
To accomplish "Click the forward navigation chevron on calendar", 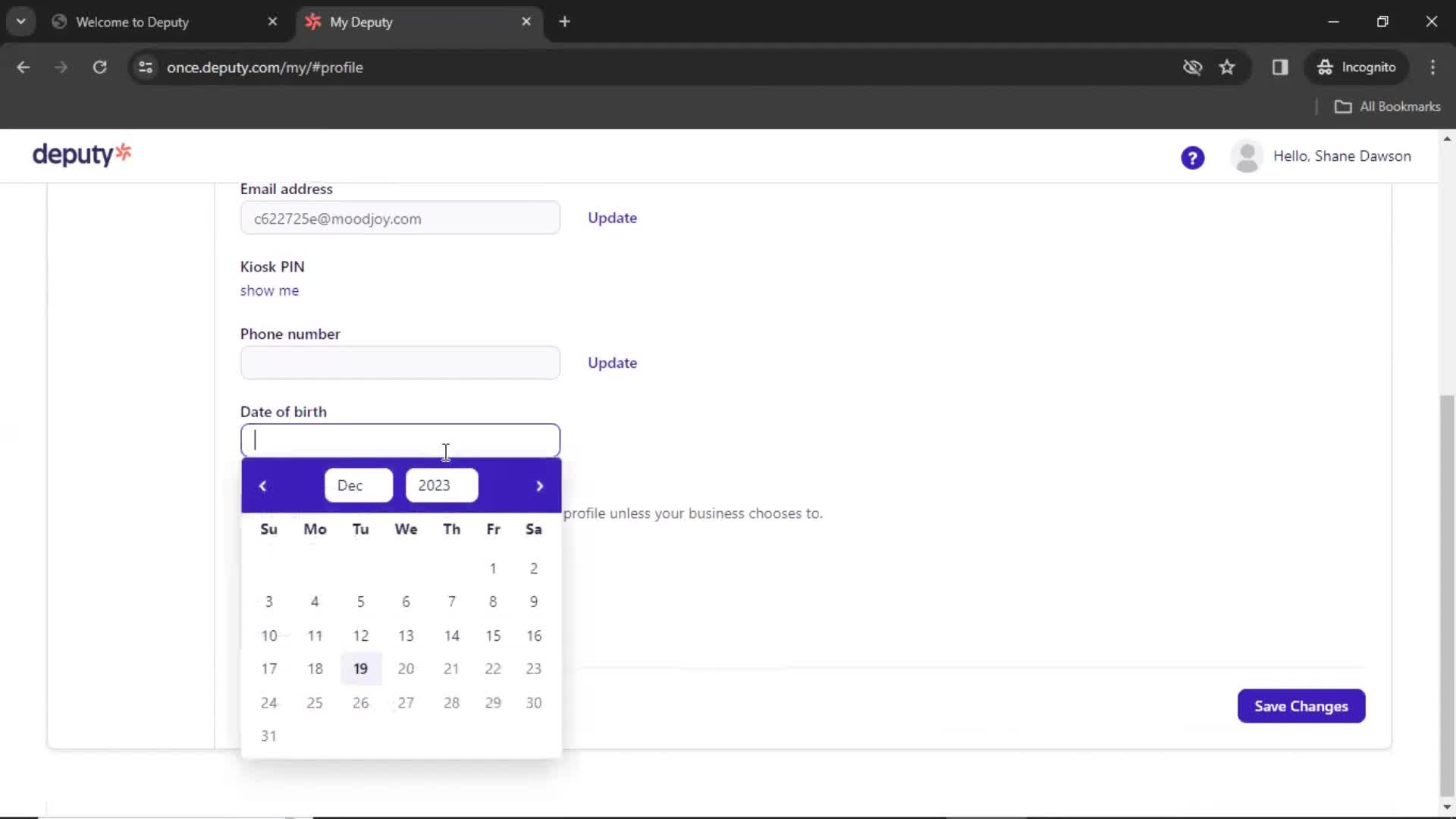I will [x=540, y=486].
